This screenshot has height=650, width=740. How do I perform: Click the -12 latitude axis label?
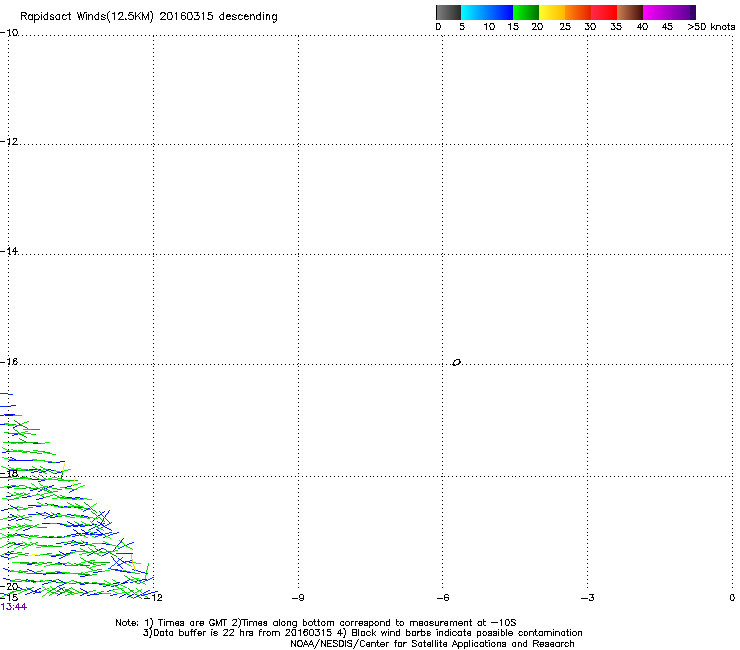point(9,142)
